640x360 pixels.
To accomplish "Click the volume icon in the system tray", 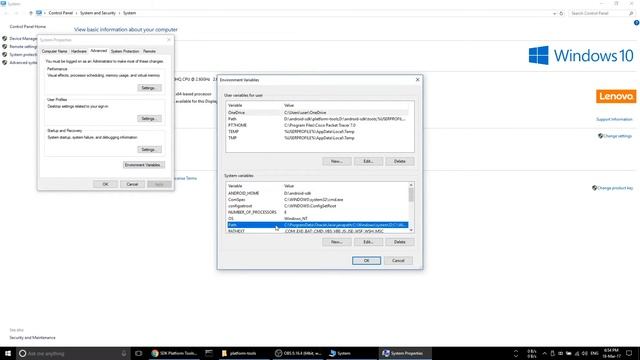I will (x=585, y=353).
